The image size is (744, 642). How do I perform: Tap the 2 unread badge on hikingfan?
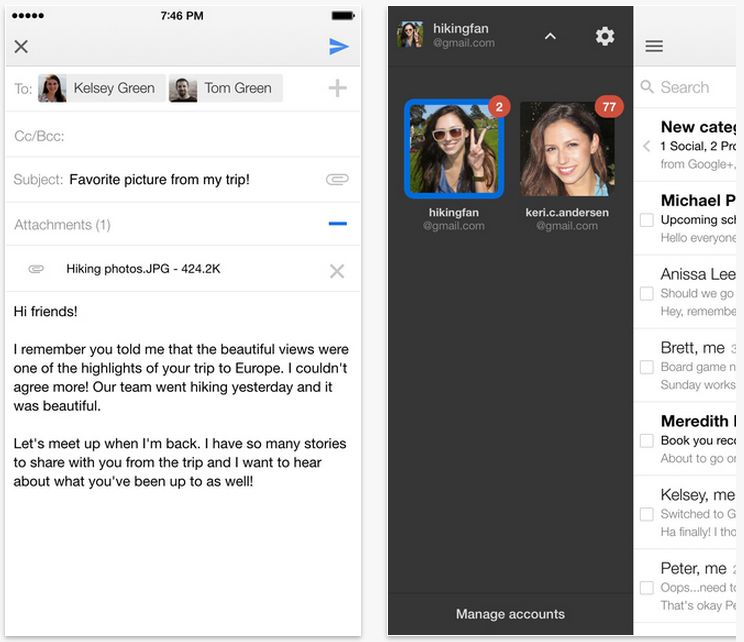coord(499,107)
